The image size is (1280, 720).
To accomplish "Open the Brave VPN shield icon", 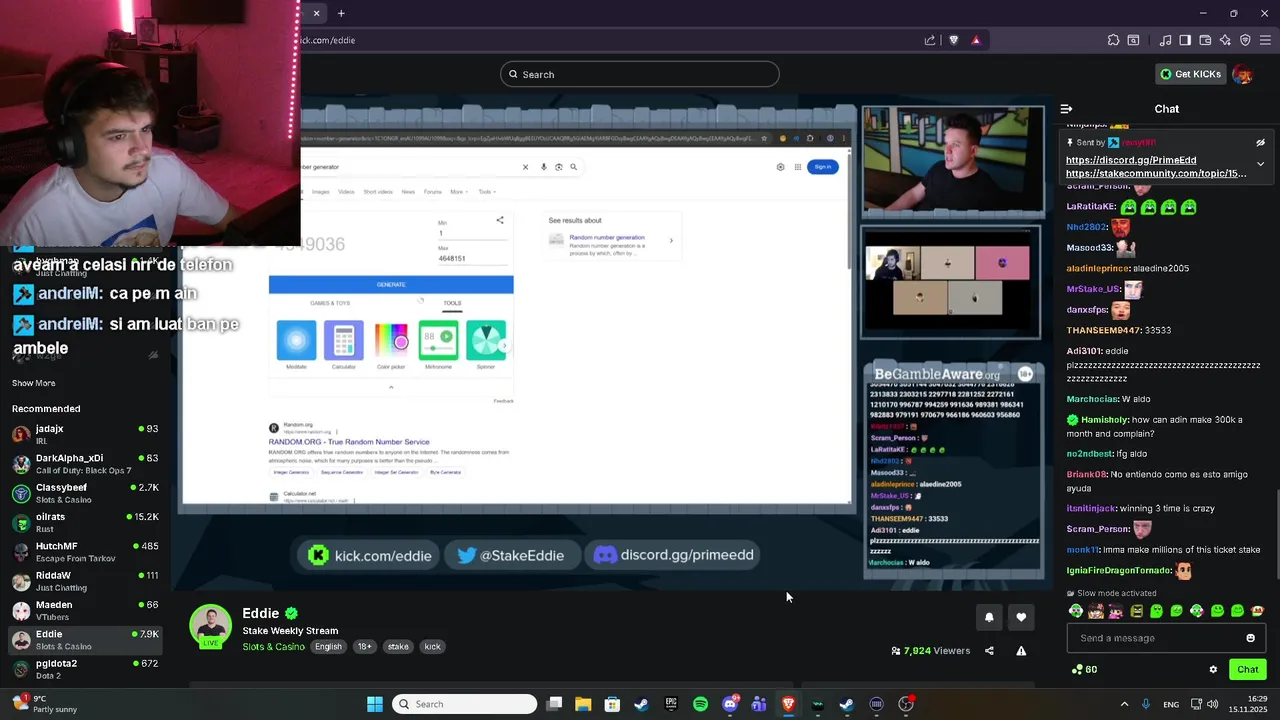I will tap(1245, 40).
